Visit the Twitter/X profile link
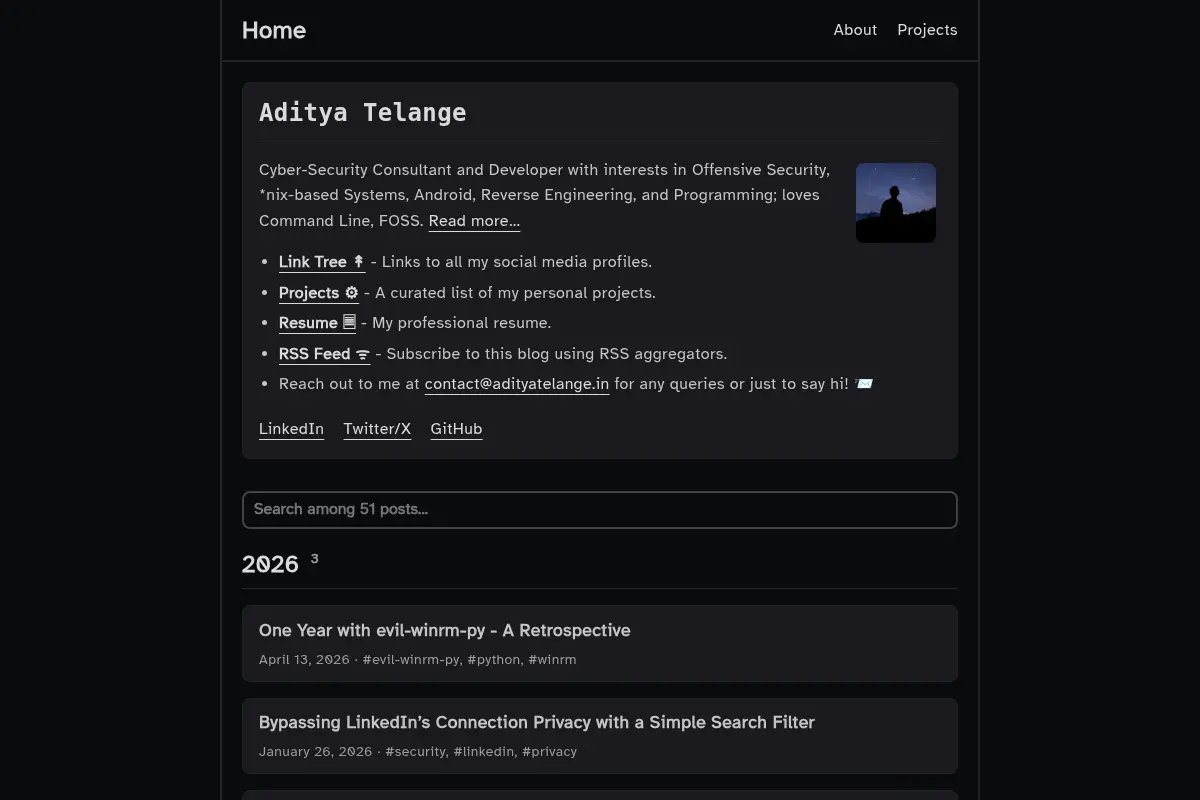Screen dimensions: 1200x800 coord(377,429)
